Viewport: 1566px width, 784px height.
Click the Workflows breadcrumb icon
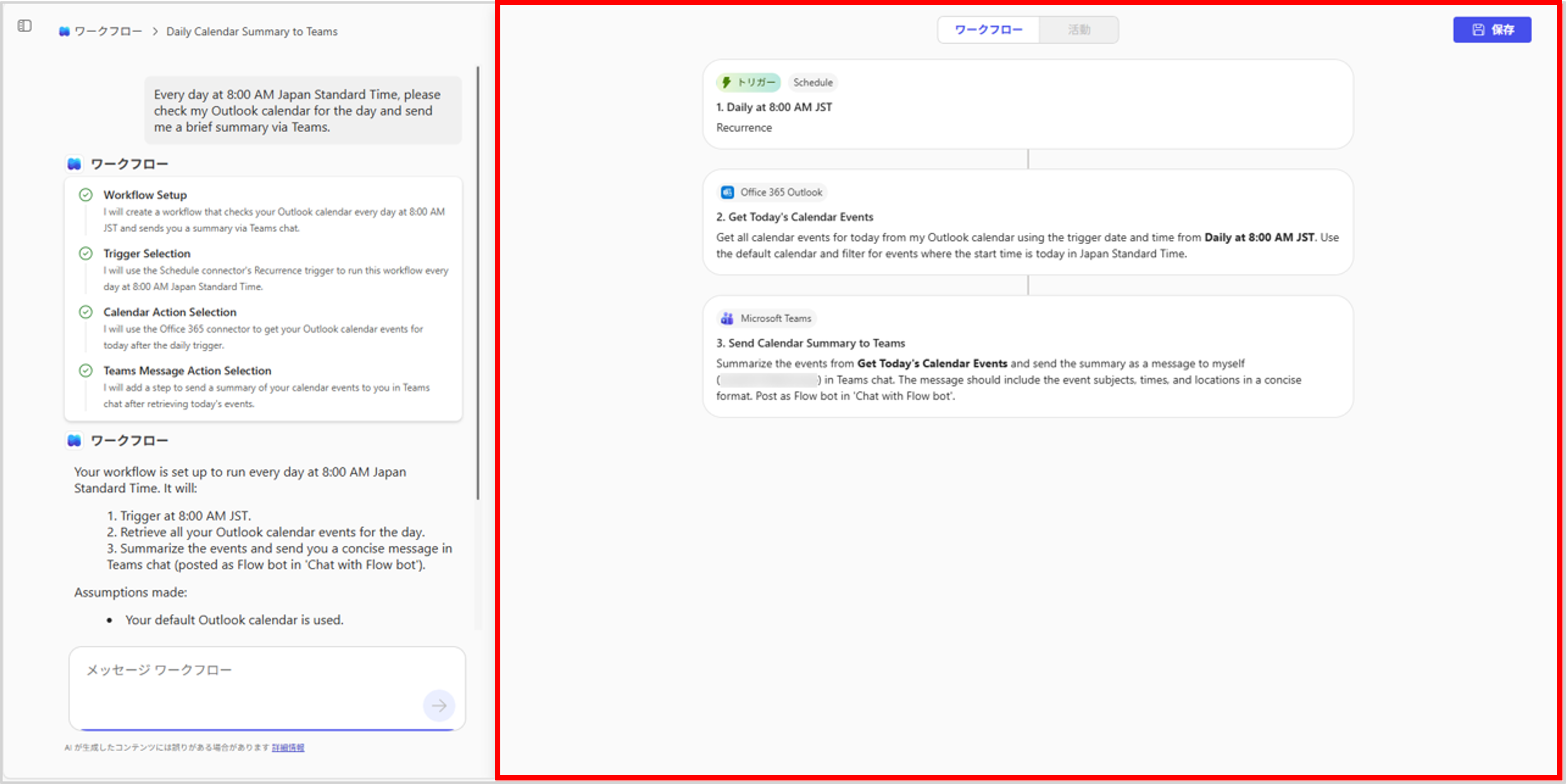64,32
